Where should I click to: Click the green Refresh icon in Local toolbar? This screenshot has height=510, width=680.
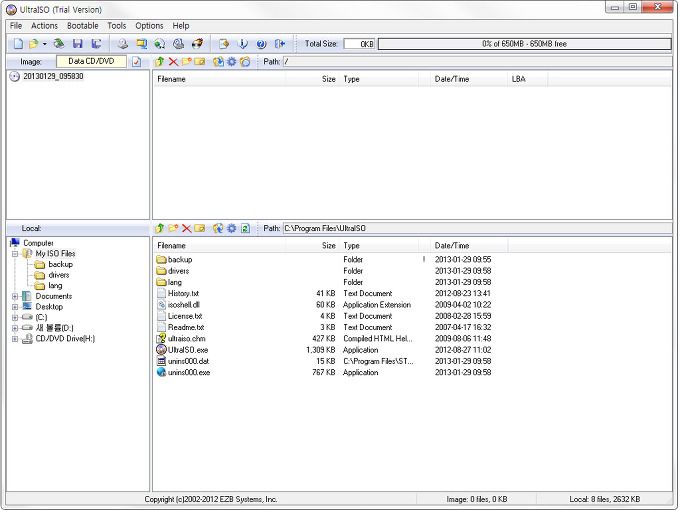click(x=245, y=228)
